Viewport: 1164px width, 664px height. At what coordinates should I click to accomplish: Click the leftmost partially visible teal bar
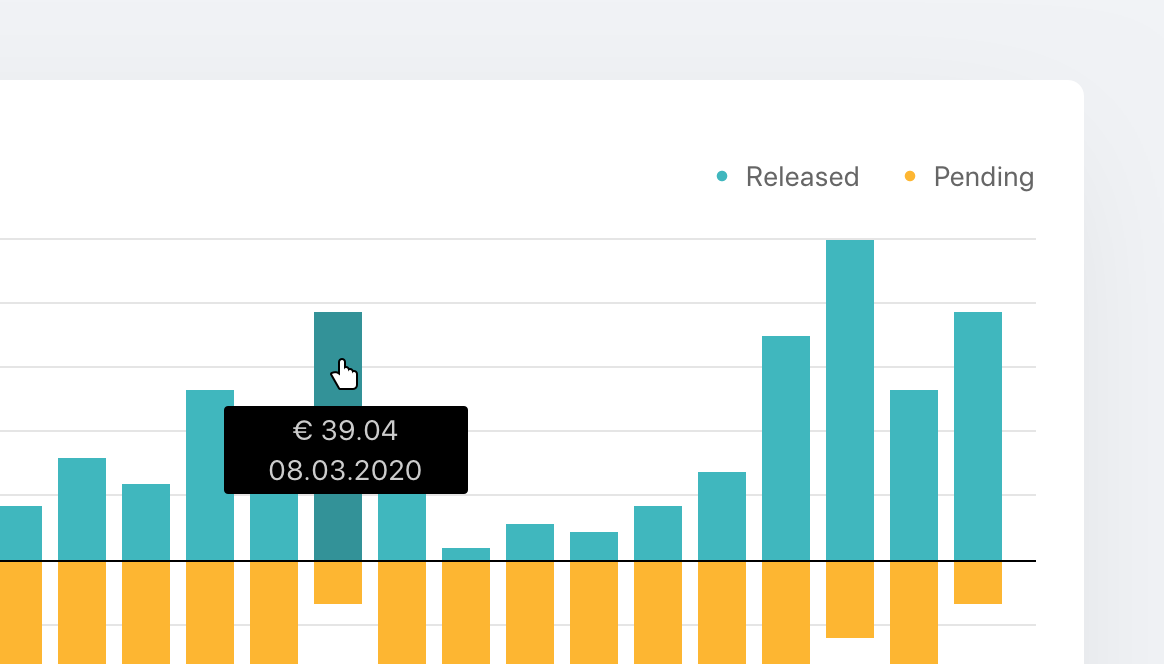pos(21,533)
